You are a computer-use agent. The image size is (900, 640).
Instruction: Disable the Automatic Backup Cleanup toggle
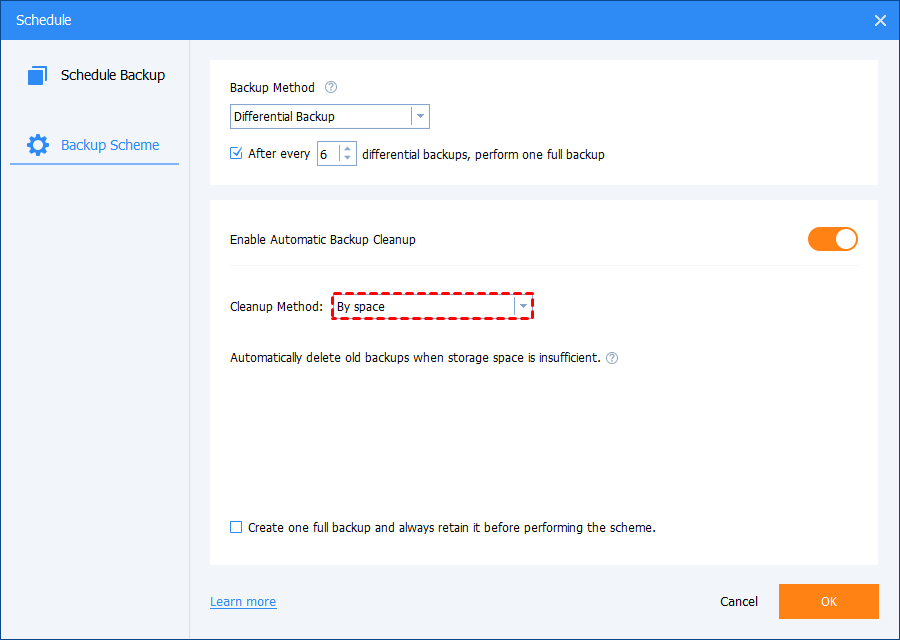click(832, 239)
